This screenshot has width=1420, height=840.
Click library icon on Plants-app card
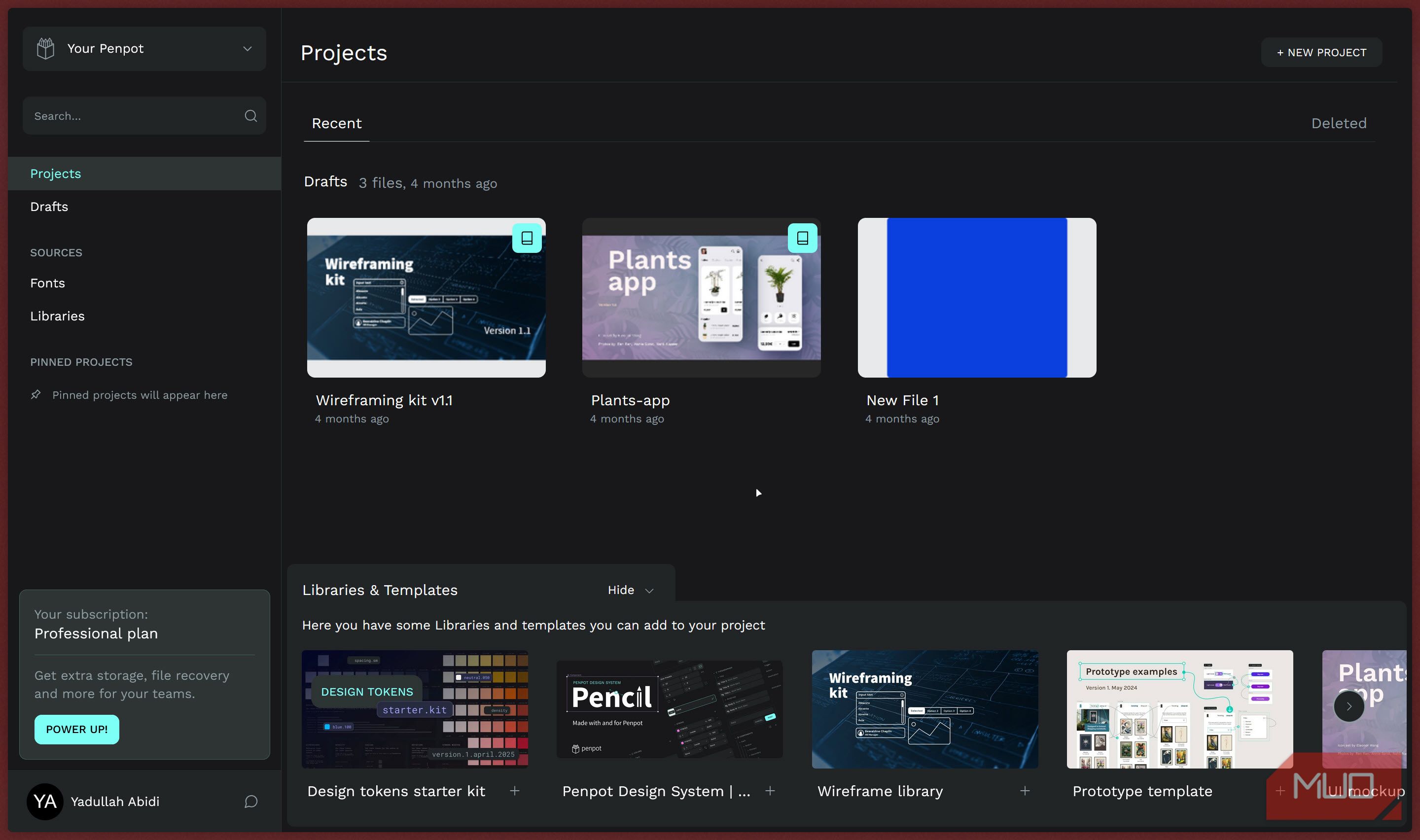(803, 238)
